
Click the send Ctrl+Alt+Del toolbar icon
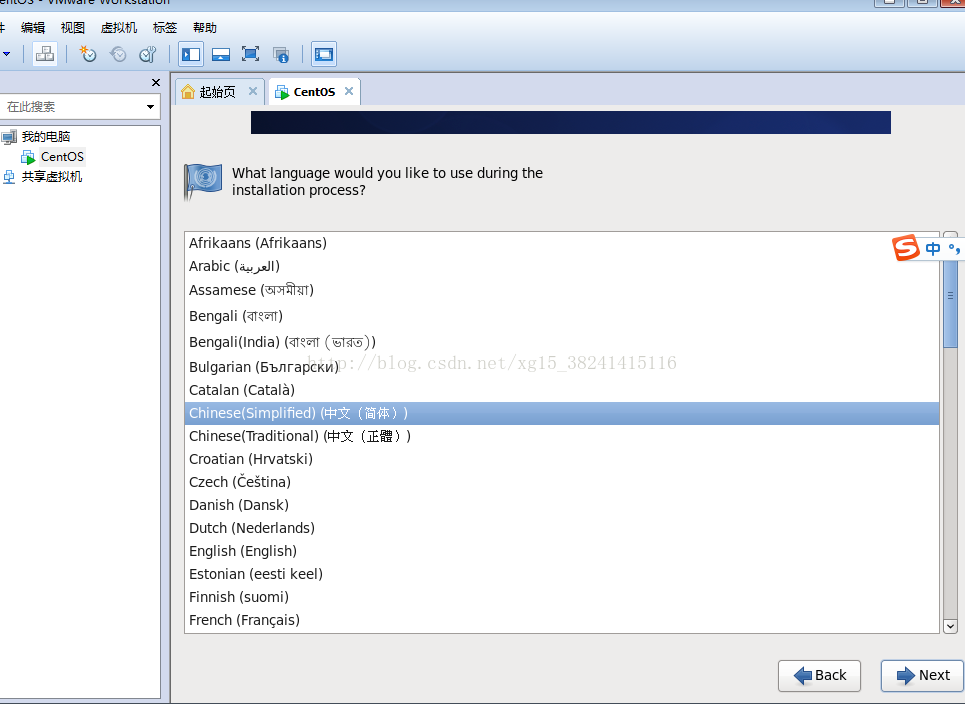[x=44, y=54]
